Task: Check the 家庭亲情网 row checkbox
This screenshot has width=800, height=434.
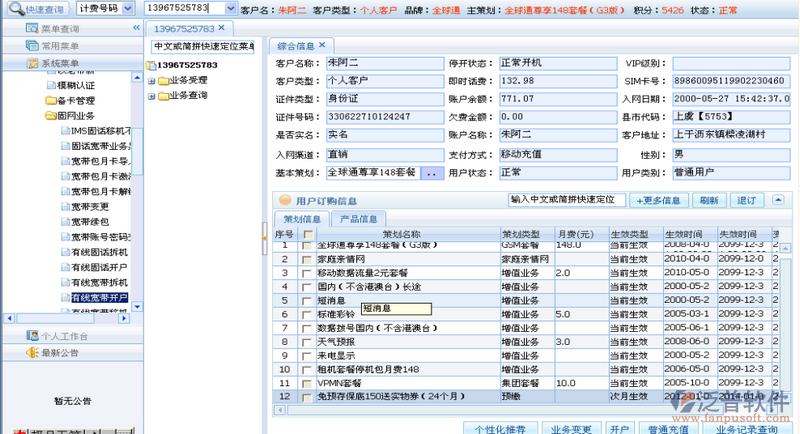Action: [307, 259]
